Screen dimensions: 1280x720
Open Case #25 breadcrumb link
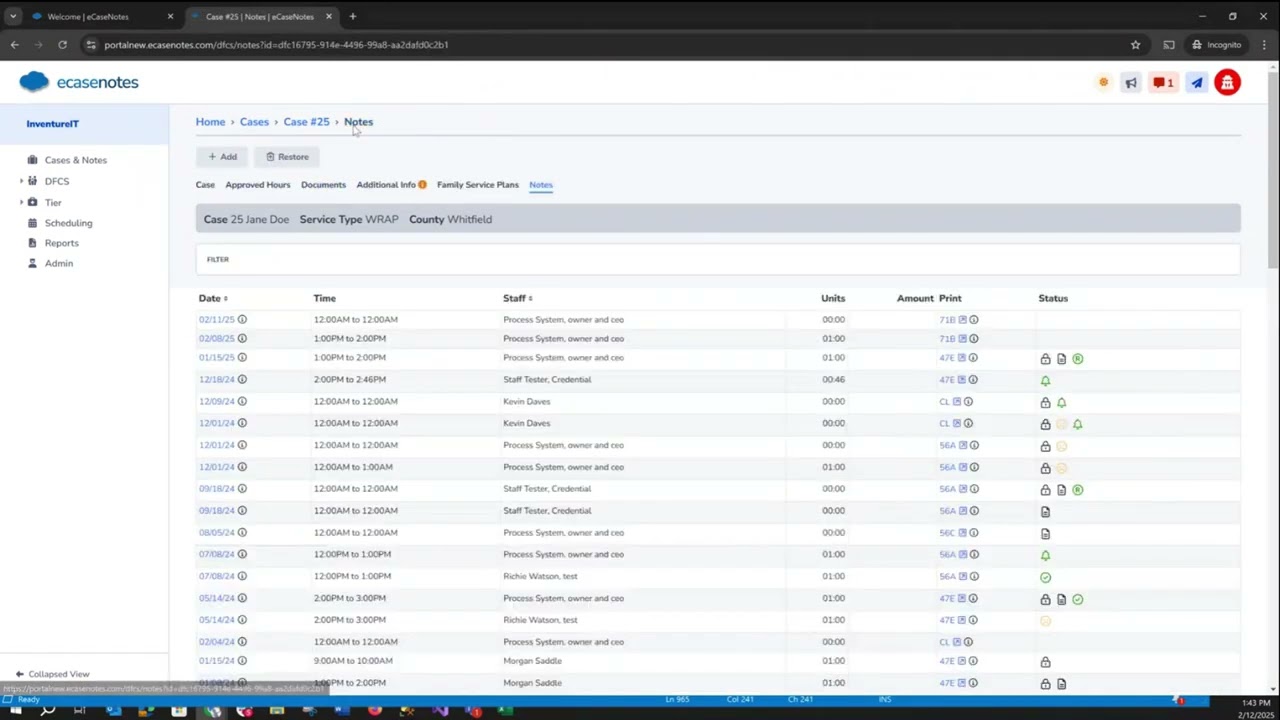[306, 122]
